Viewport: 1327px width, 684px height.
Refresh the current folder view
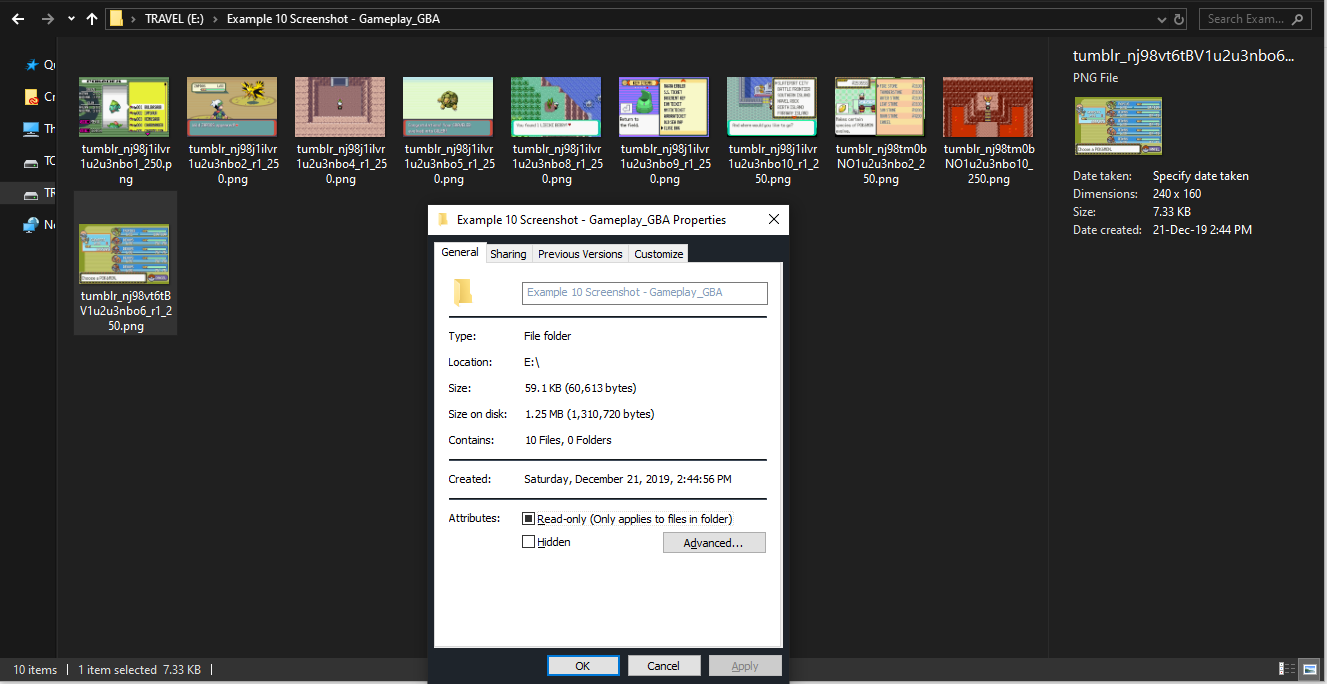(x=1180, y=19)
